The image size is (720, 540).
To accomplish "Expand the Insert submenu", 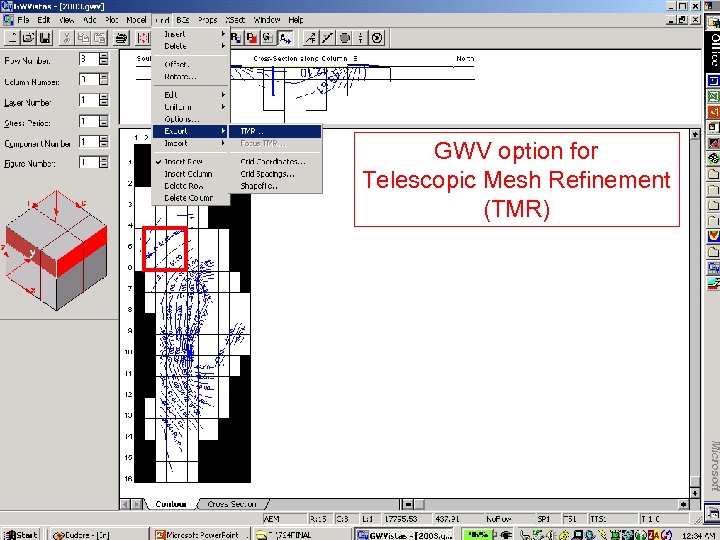I will pos(191,34).
